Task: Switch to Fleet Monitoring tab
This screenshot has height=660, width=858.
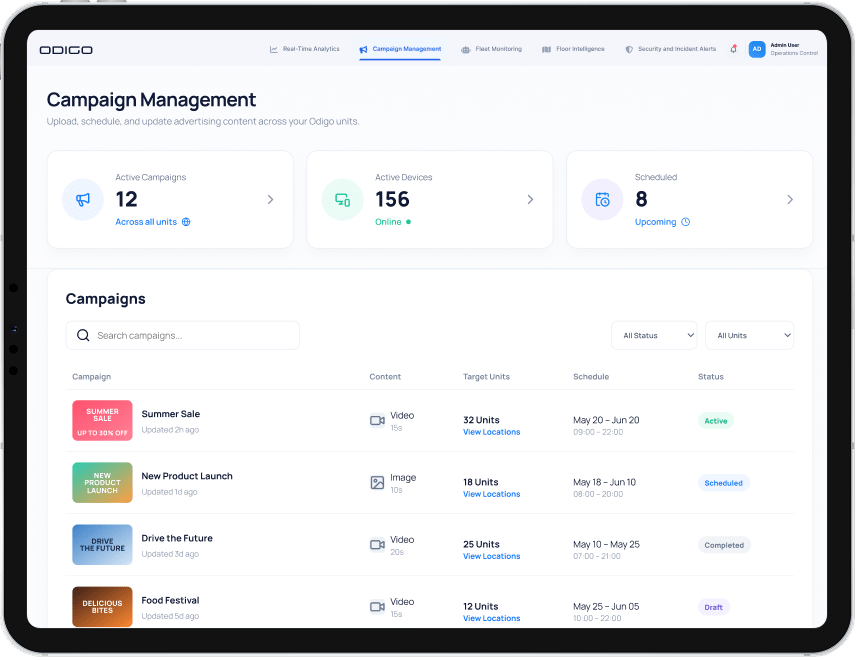Action: (491, 49)
